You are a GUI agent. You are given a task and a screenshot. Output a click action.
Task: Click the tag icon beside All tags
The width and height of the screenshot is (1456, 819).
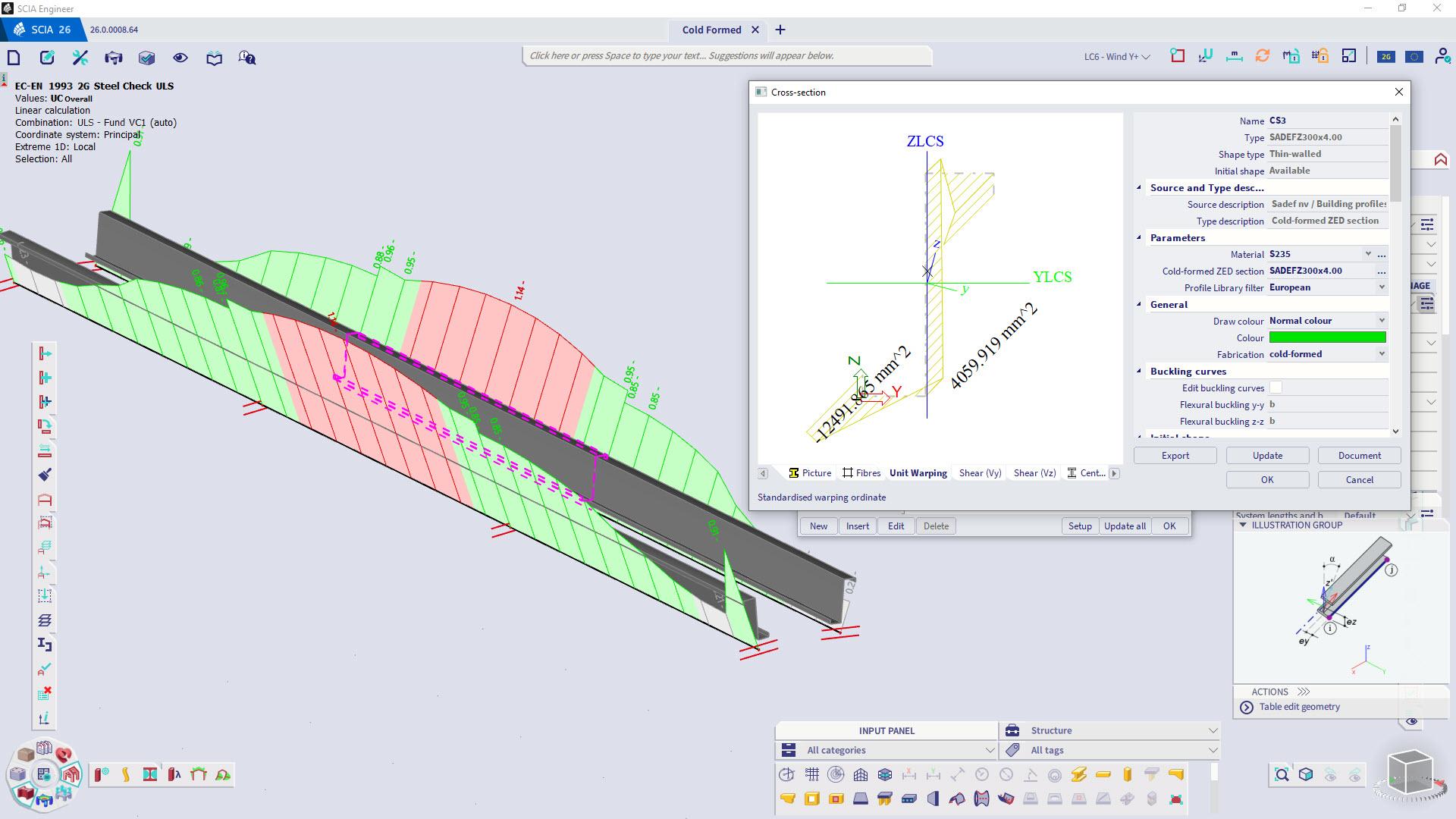click(x=1012, y=750)
